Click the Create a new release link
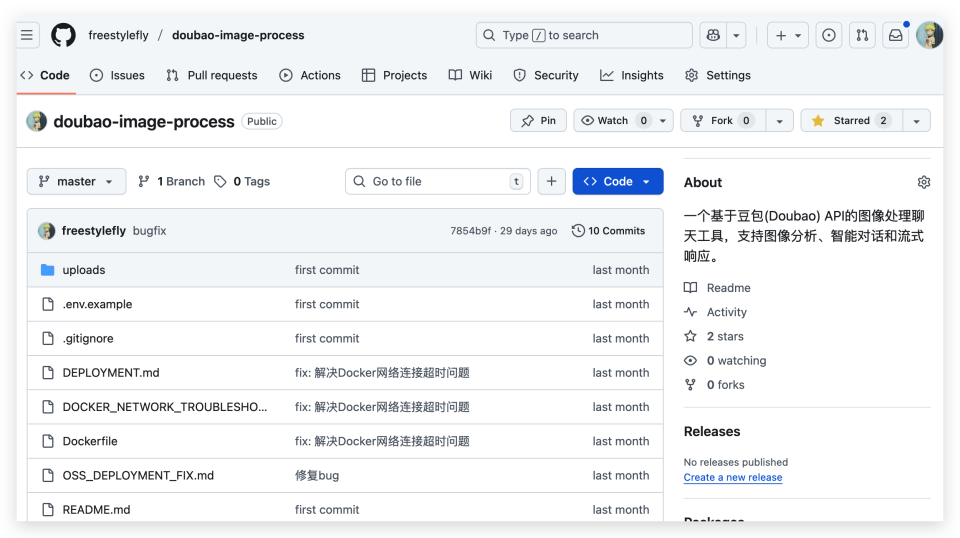 click(732, 477)
